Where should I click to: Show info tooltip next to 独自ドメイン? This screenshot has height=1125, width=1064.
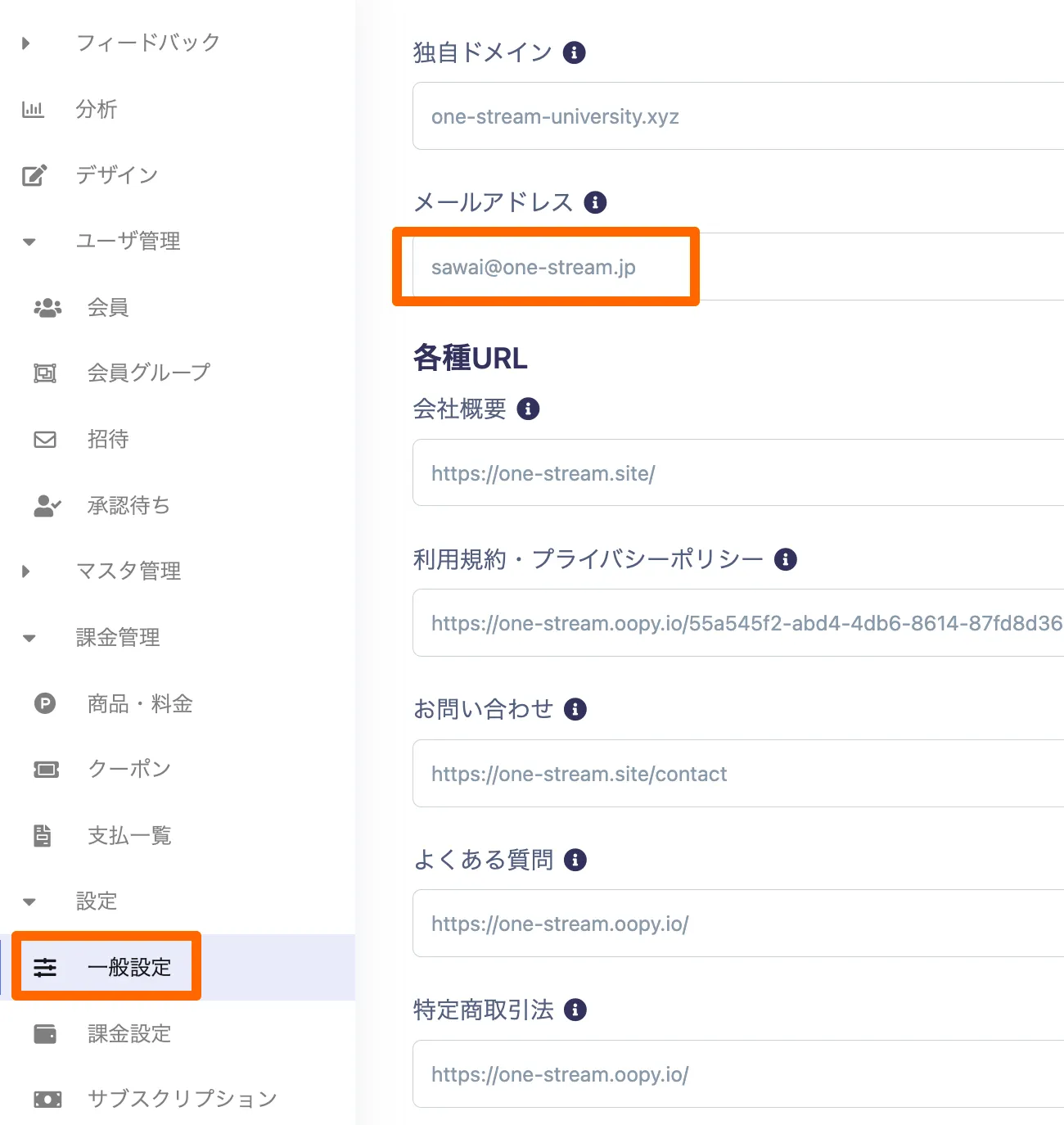[575, 52]
